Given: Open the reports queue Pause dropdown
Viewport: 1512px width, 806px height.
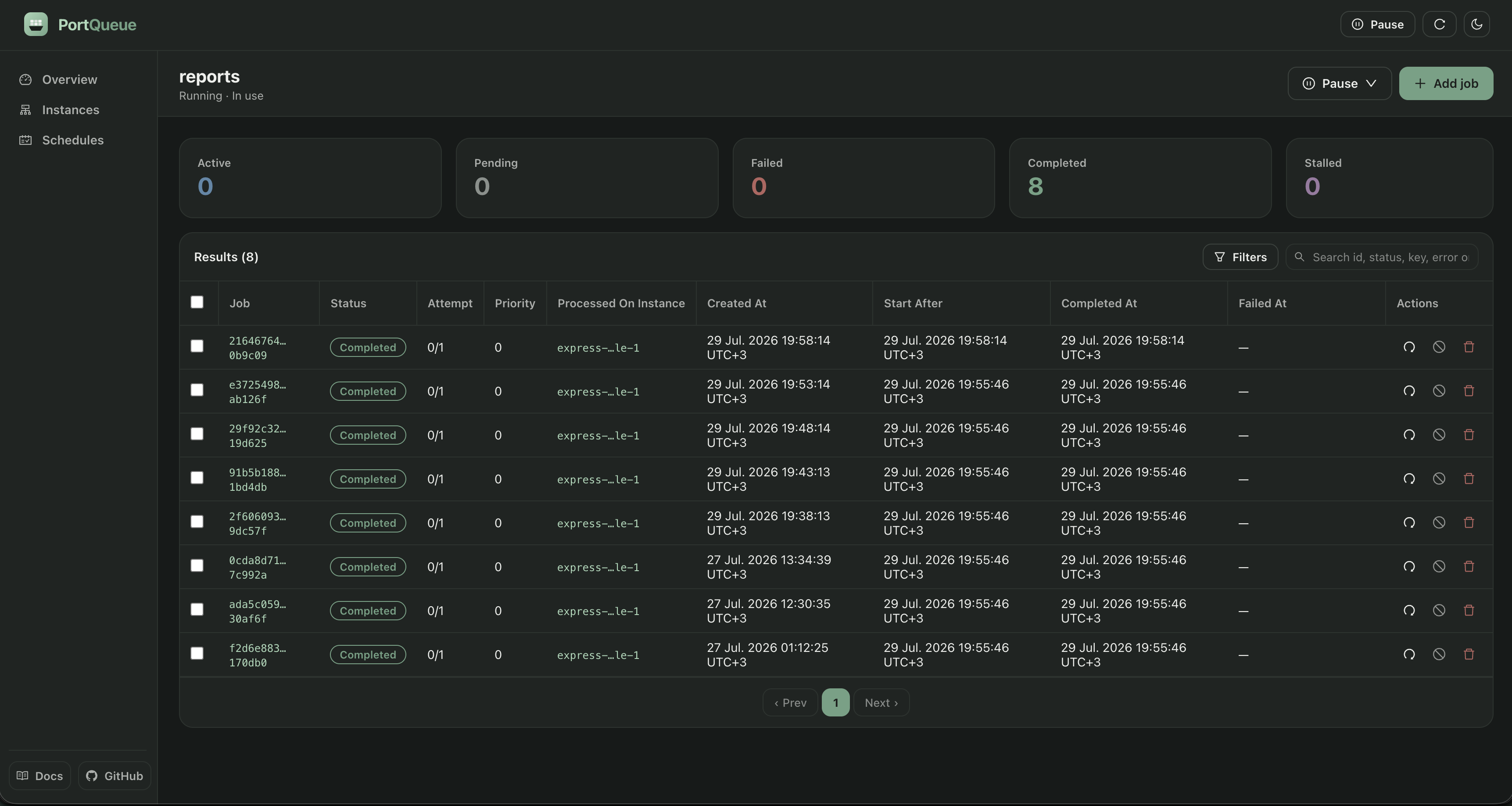Looking at the screenshot, I should tap(1339, 83).
